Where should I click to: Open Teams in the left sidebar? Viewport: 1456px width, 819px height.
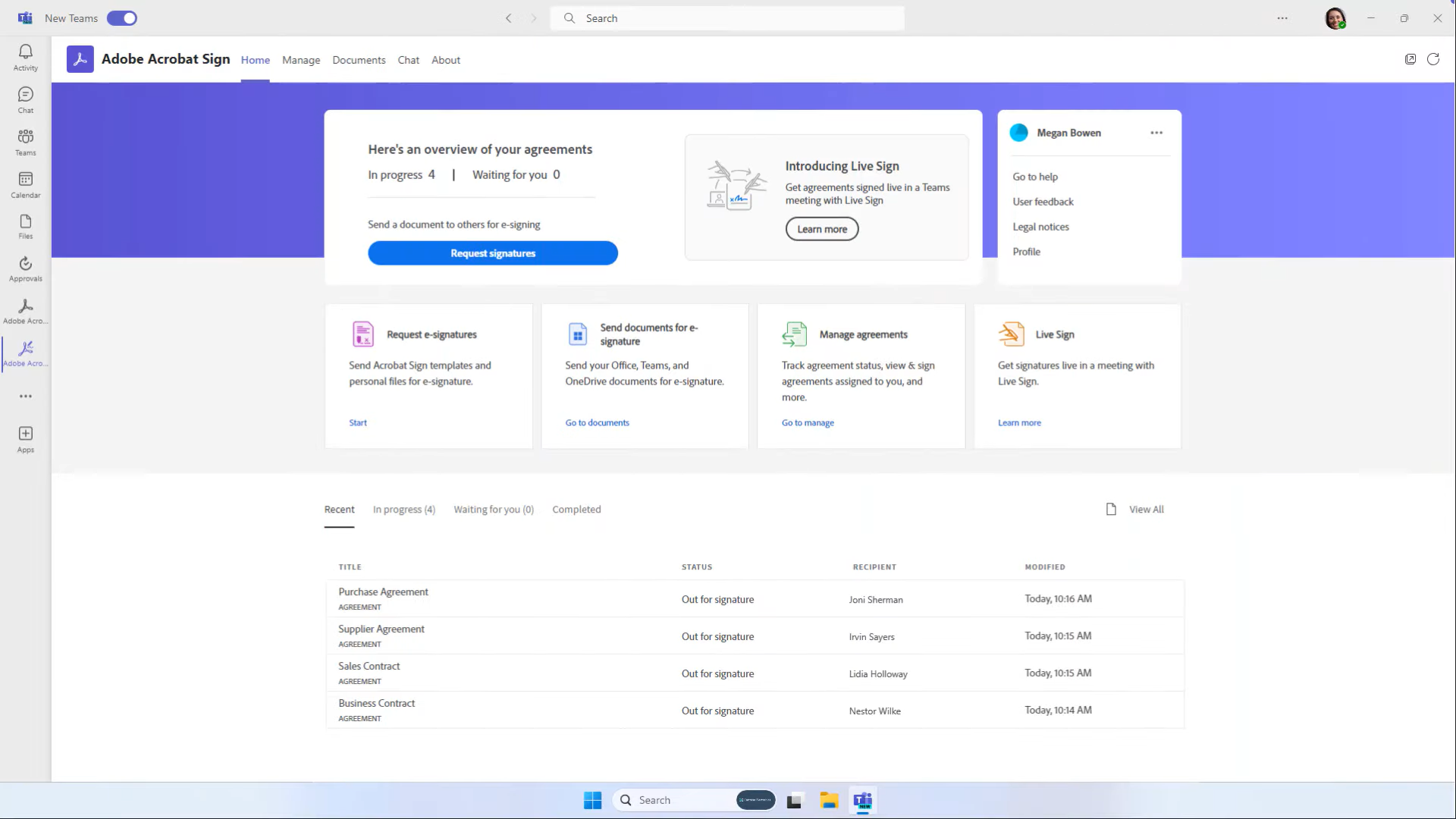[x=26, y=142]
